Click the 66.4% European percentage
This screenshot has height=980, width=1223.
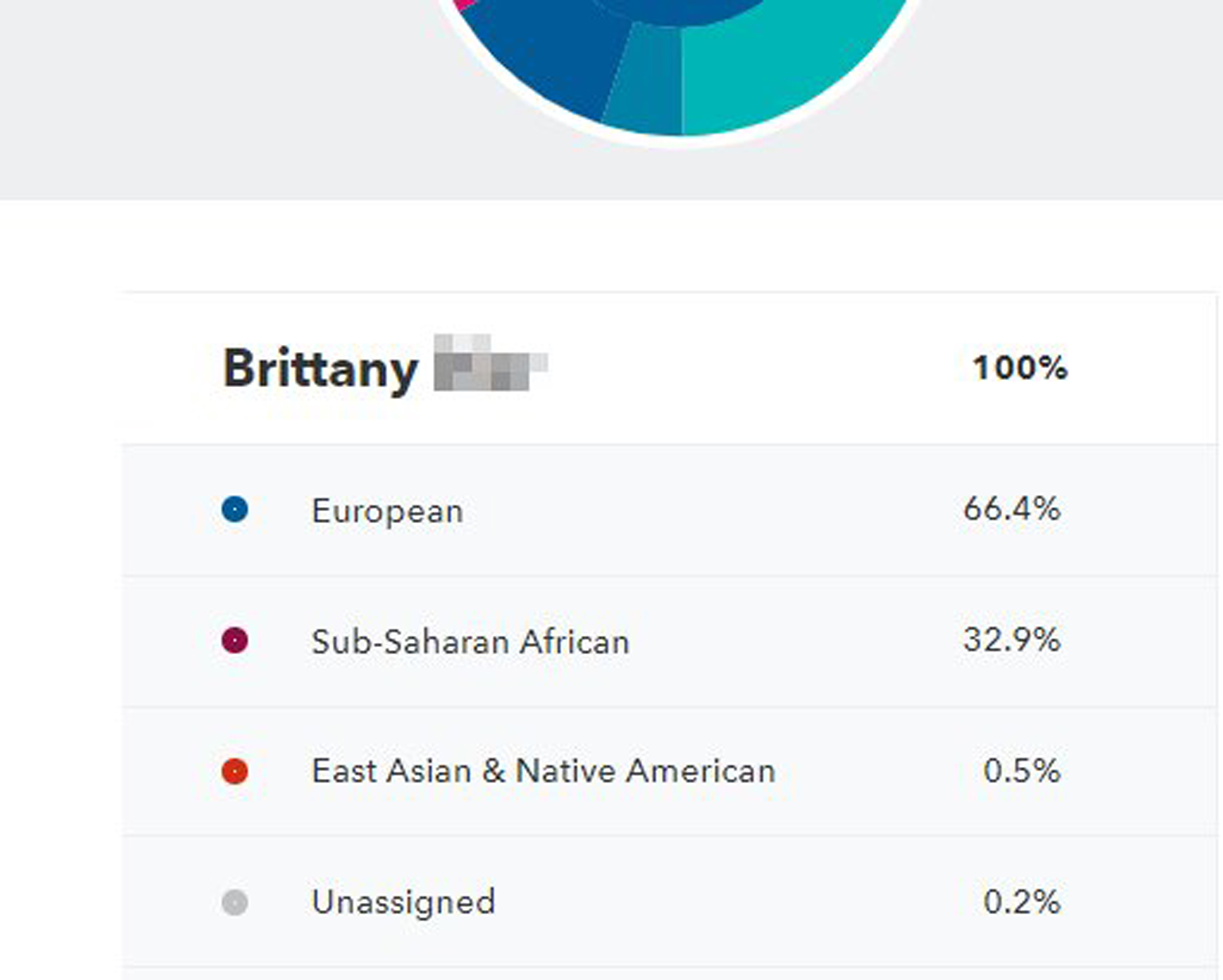(1012, 509)
